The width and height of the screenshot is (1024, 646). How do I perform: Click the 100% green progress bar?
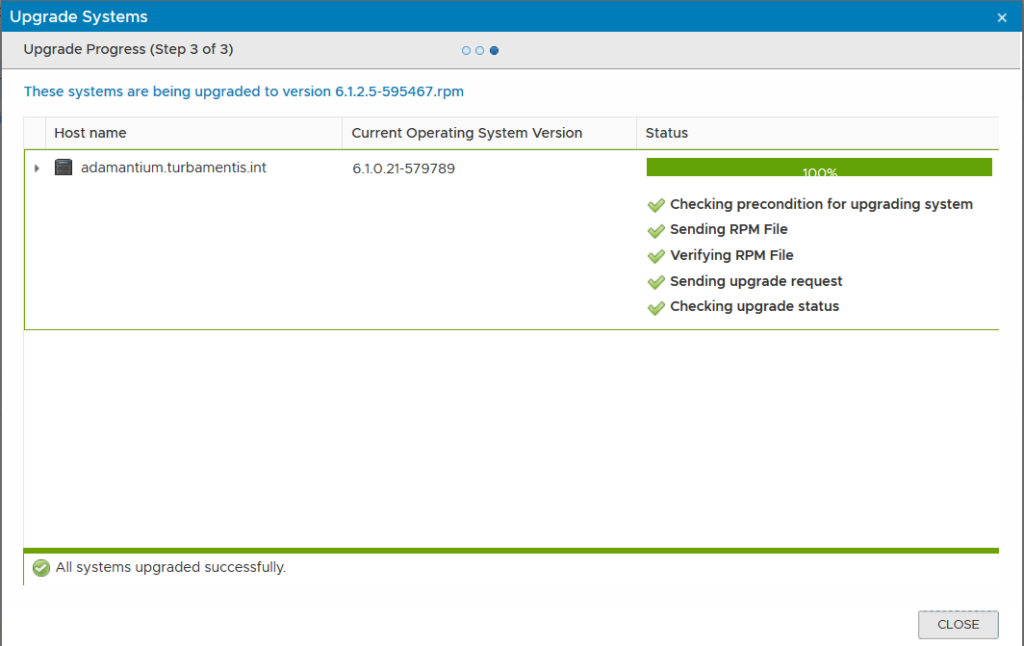coord(819,166)
